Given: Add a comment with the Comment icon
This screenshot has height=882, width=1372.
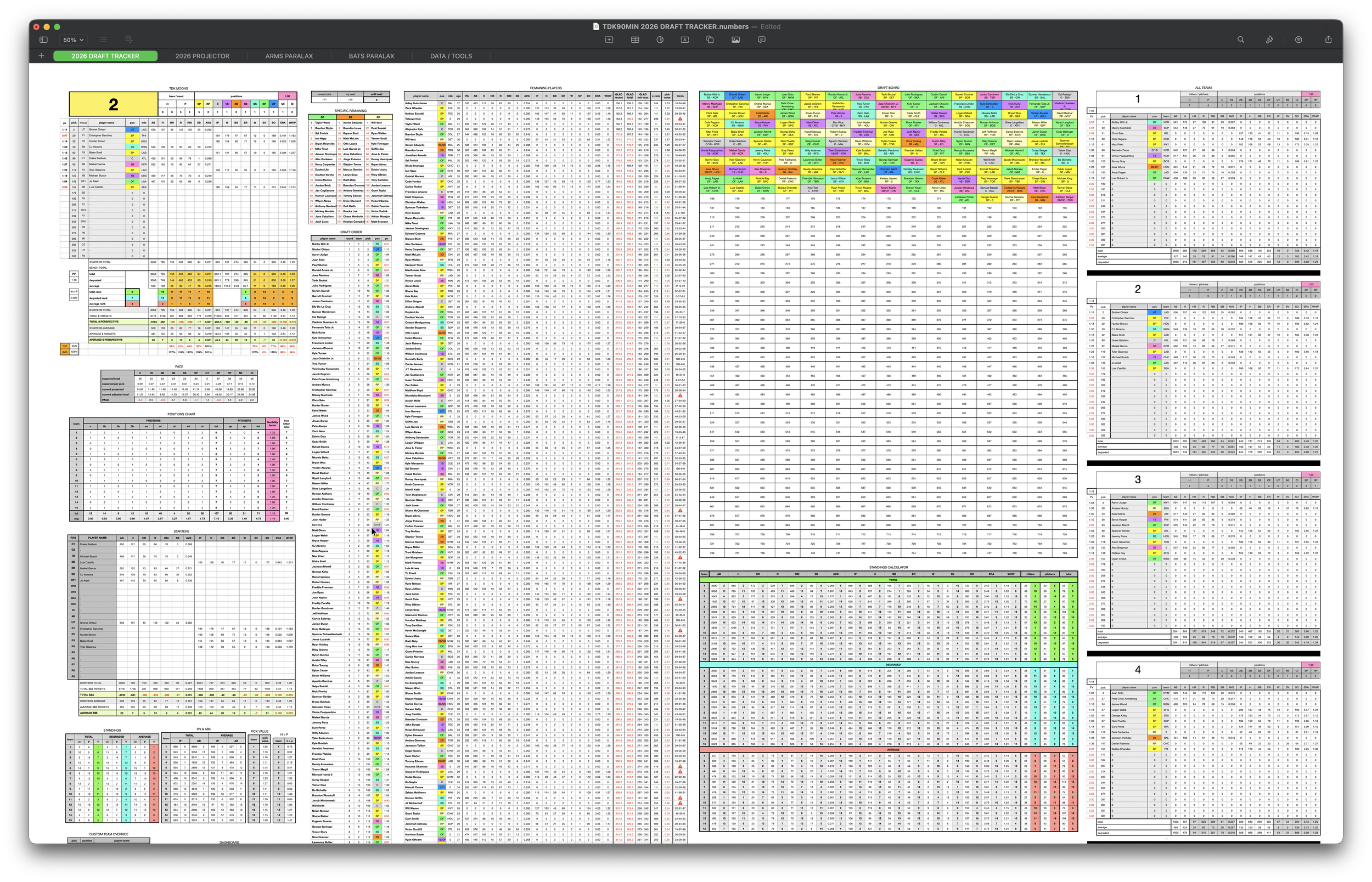Looking at the screenshot, I should (x=761, y=39).
